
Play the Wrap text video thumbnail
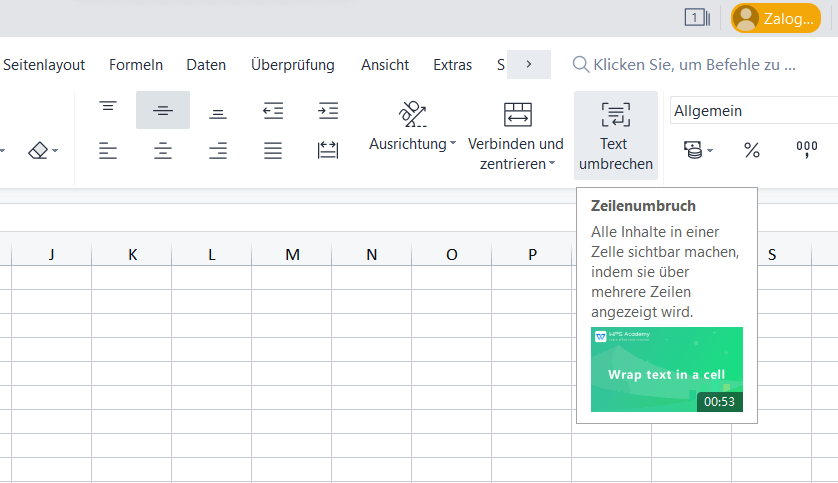(x=666, y=369)
